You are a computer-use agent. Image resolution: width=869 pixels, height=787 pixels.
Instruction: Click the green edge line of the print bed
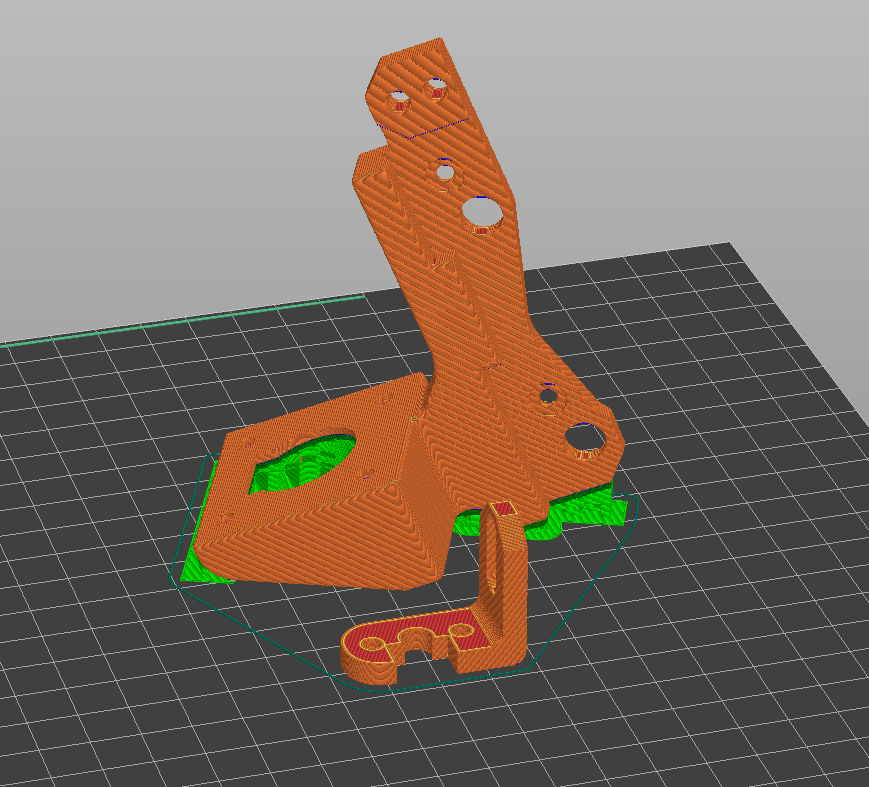coord(183,320)
